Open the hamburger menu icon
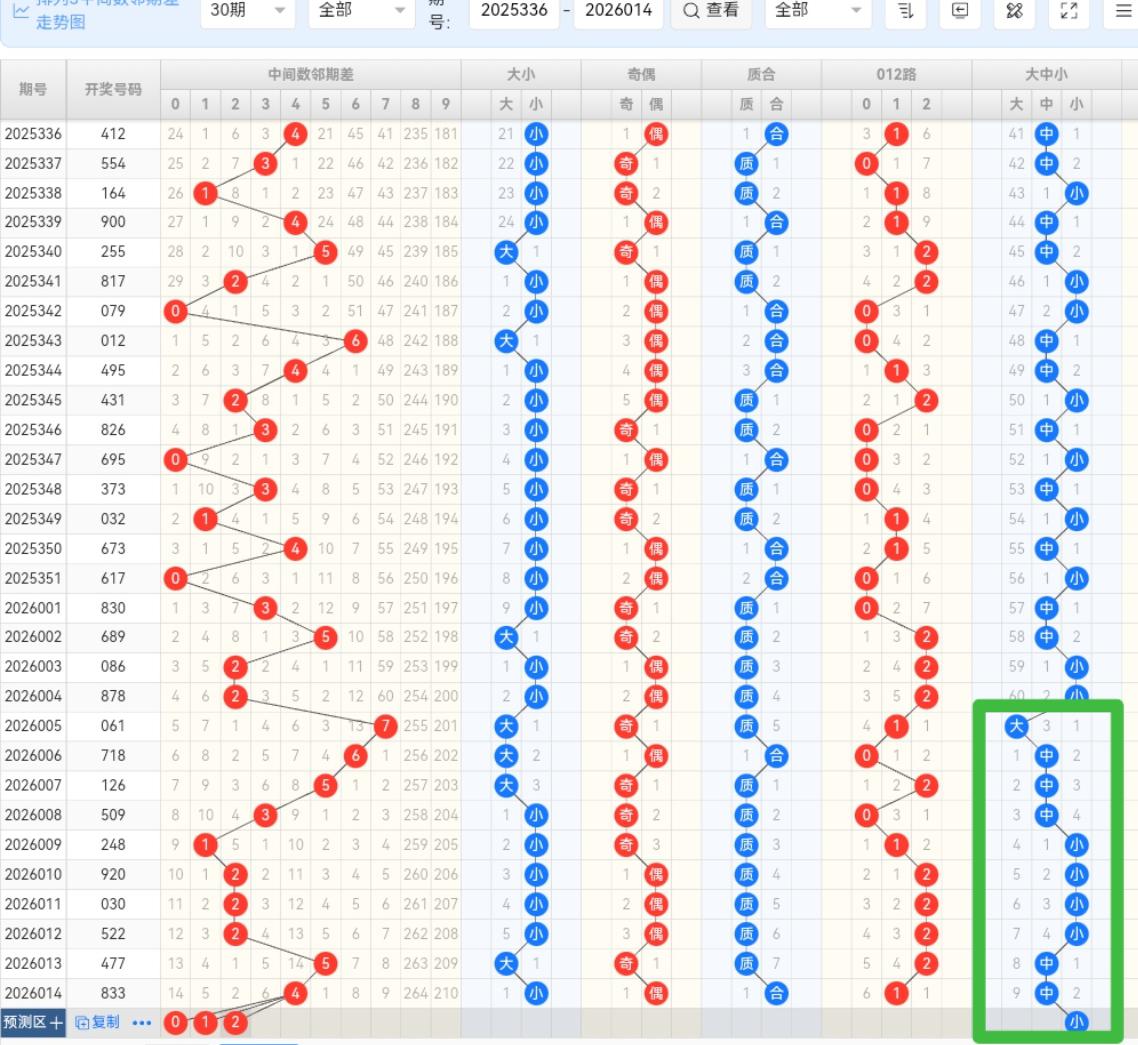This screenshot has width=1138, height=1045. [x=1123, y=11]
